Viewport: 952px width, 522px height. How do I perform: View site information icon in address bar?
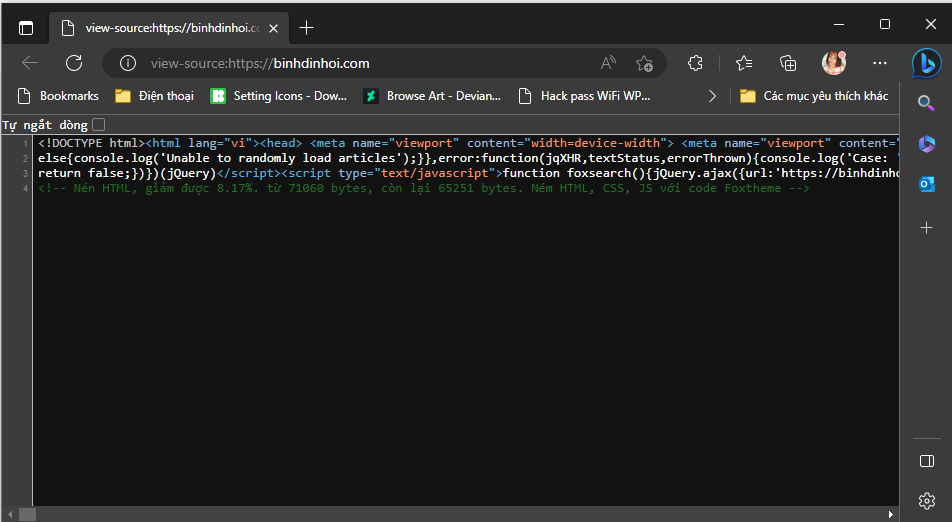[x=128, y=63]
